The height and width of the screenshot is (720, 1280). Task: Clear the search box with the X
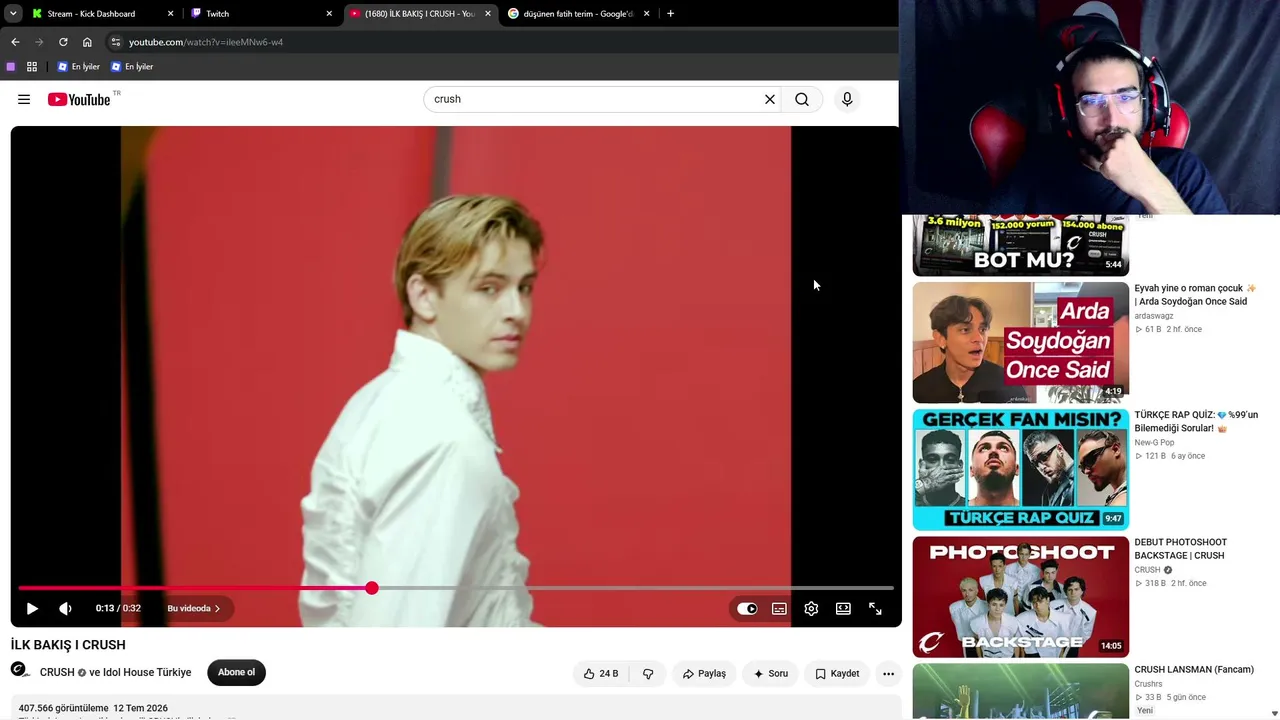(x=770, y=99)
